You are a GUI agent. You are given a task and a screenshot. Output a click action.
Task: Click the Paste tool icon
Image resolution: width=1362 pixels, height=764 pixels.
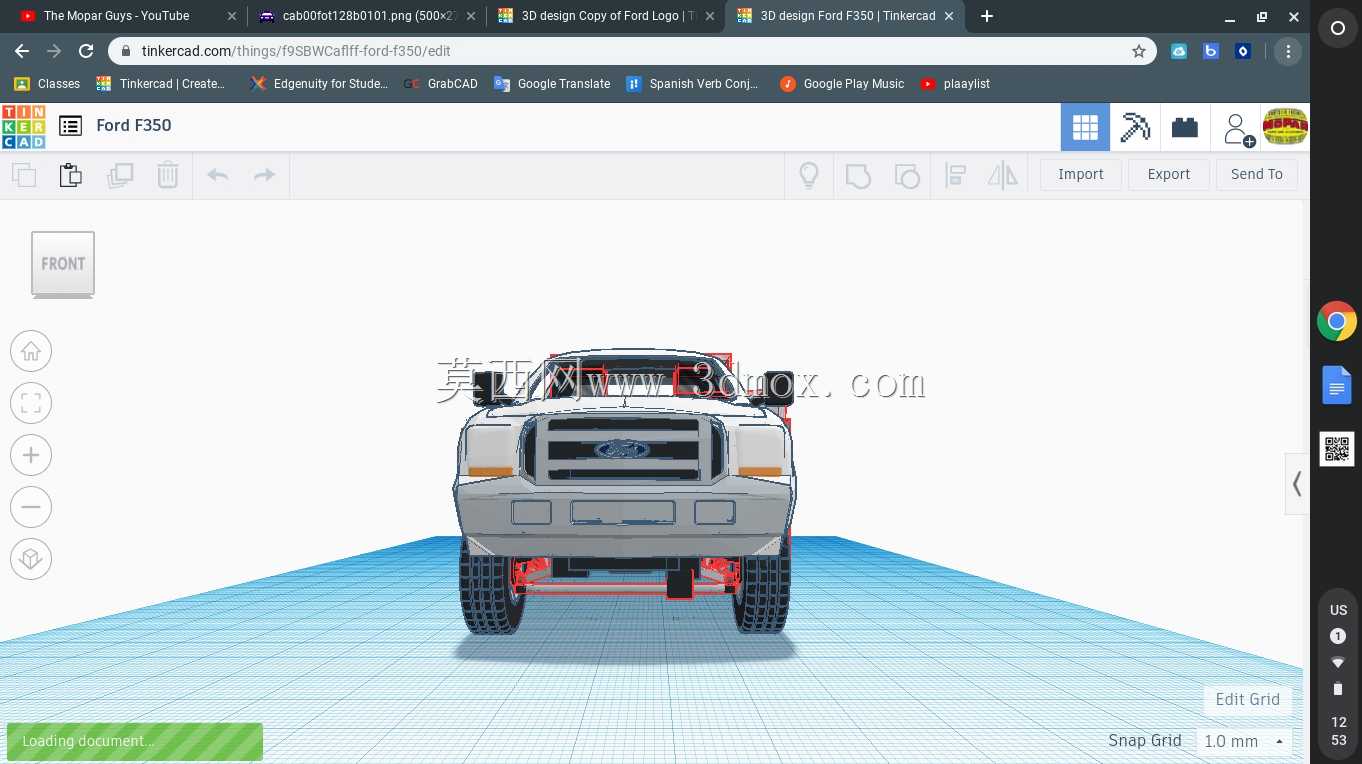(x=71, y=175)
